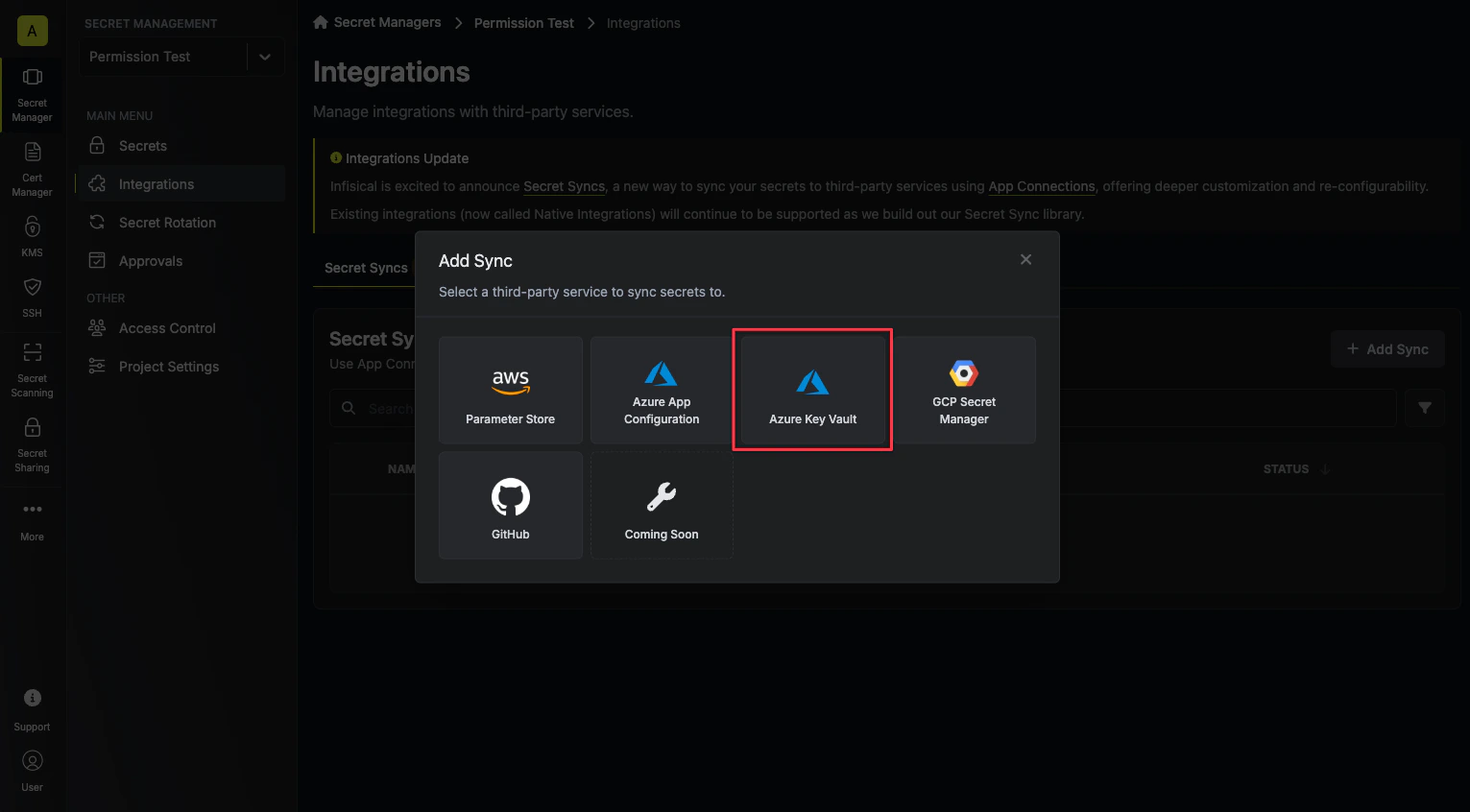Screen dimensions: 1470x812
Task: Follow the Secret Syncs announcement link
Action: pyautogui.click(x=565, y=186)
